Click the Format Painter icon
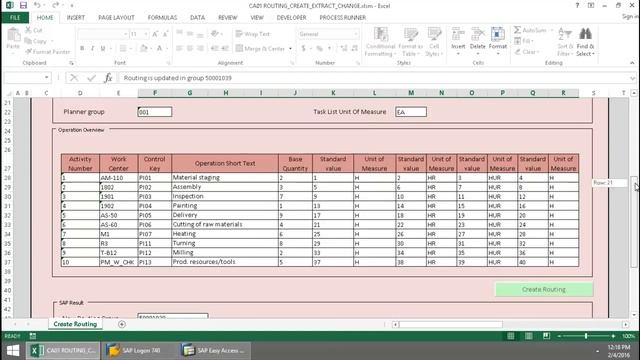This screenshot has height=360, width=640. (28, 52)
